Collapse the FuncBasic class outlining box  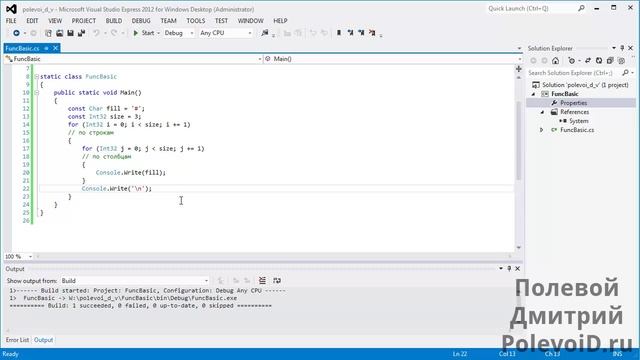(36, 76)
